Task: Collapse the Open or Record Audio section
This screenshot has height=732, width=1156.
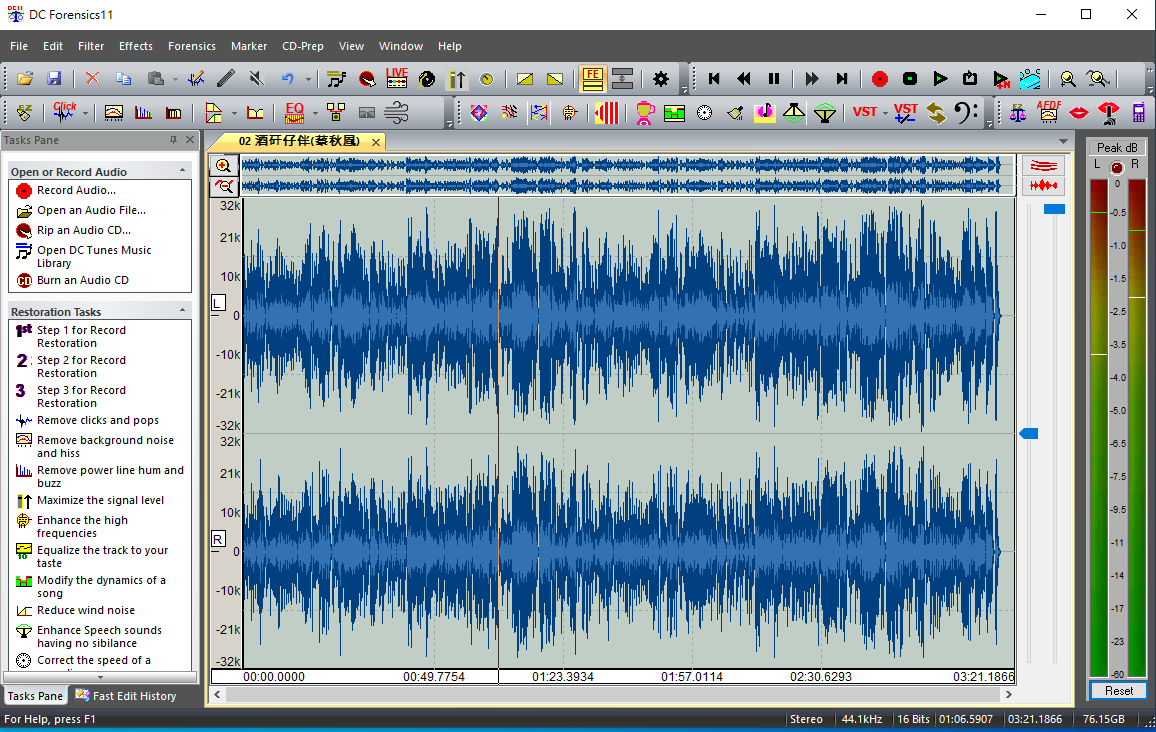Action: [x=182, y=170]
